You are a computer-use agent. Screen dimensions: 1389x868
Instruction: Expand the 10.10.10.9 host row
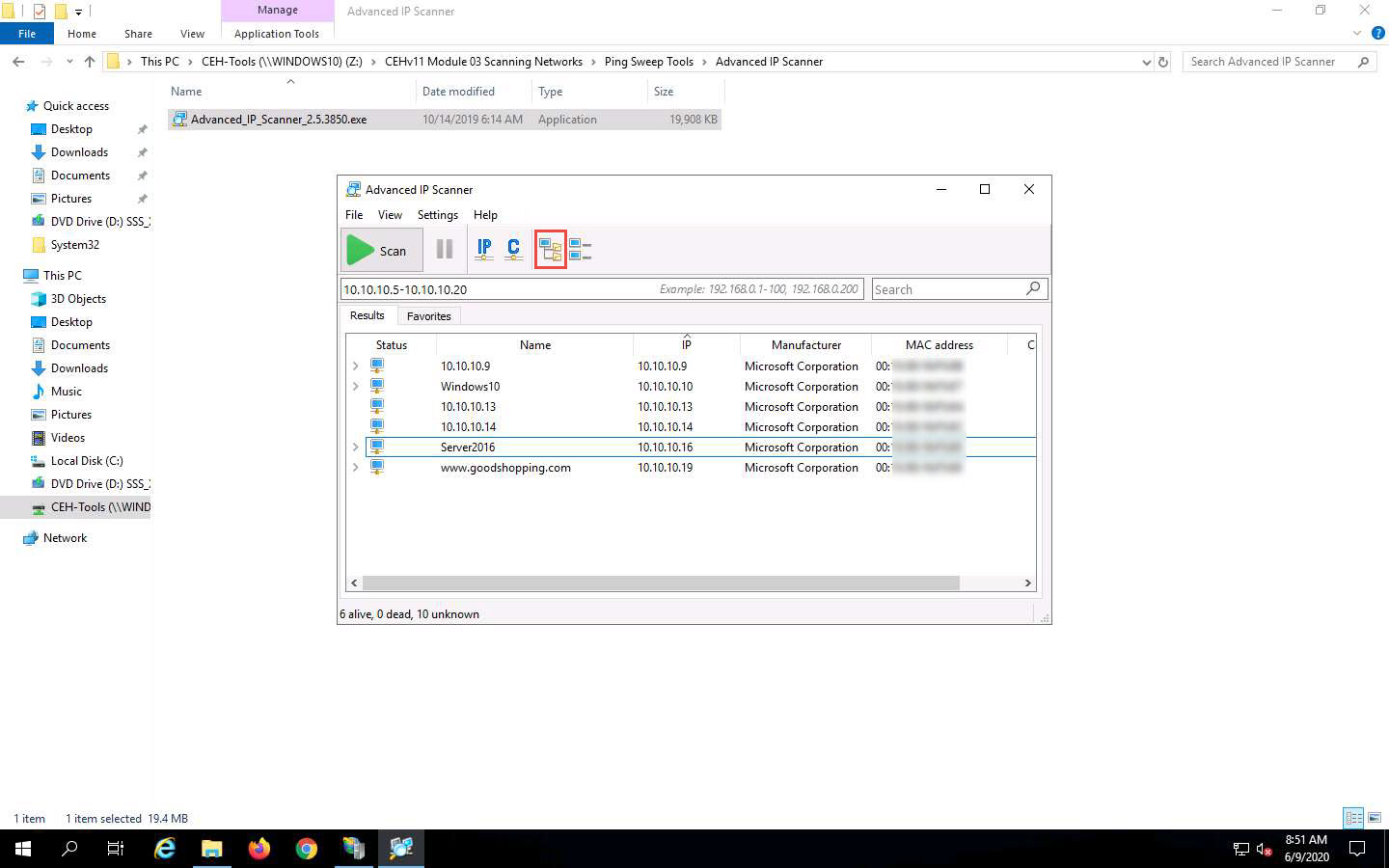coord(356,366)
